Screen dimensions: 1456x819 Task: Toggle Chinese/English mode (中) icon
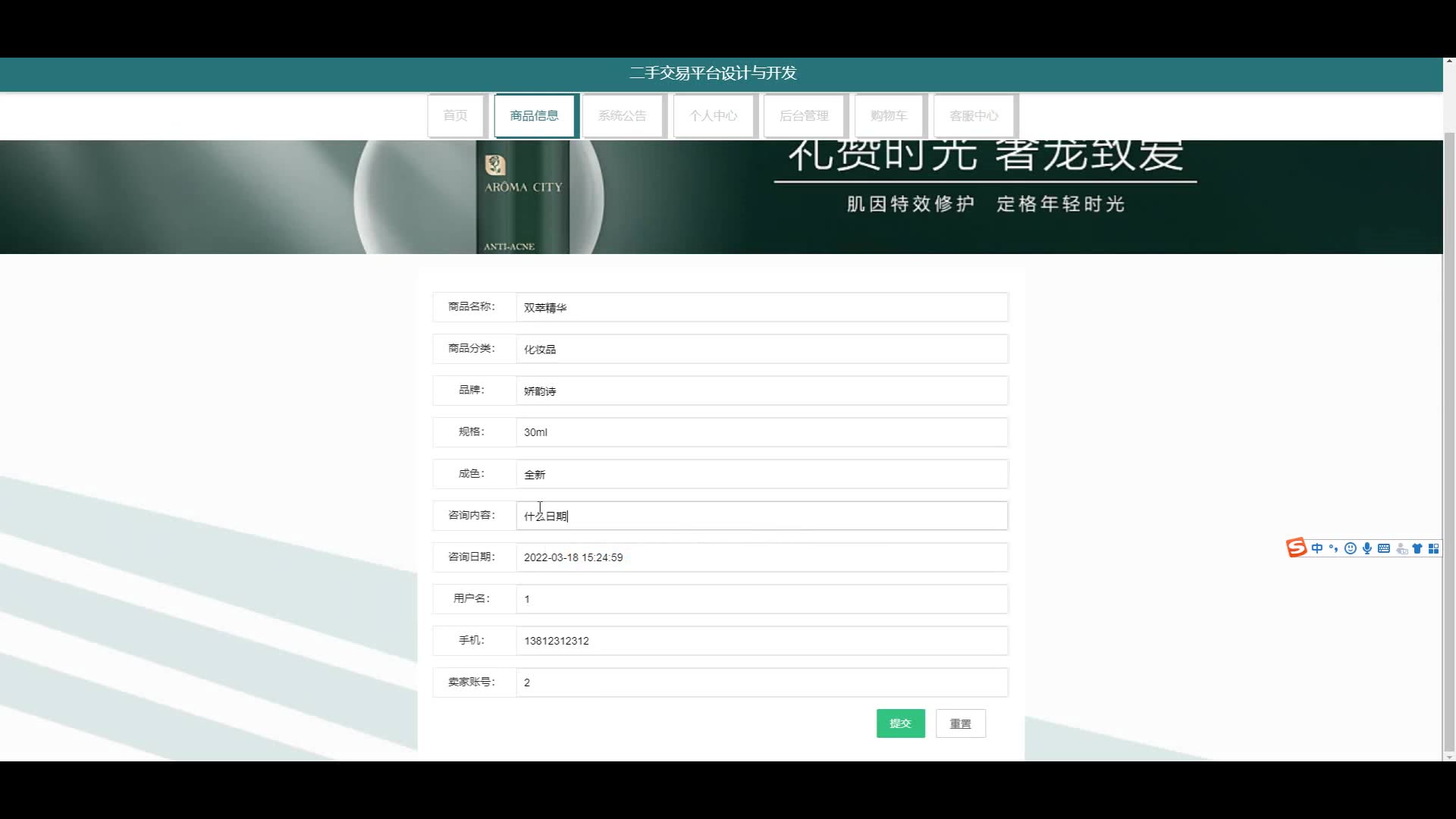coord(1317,548)
